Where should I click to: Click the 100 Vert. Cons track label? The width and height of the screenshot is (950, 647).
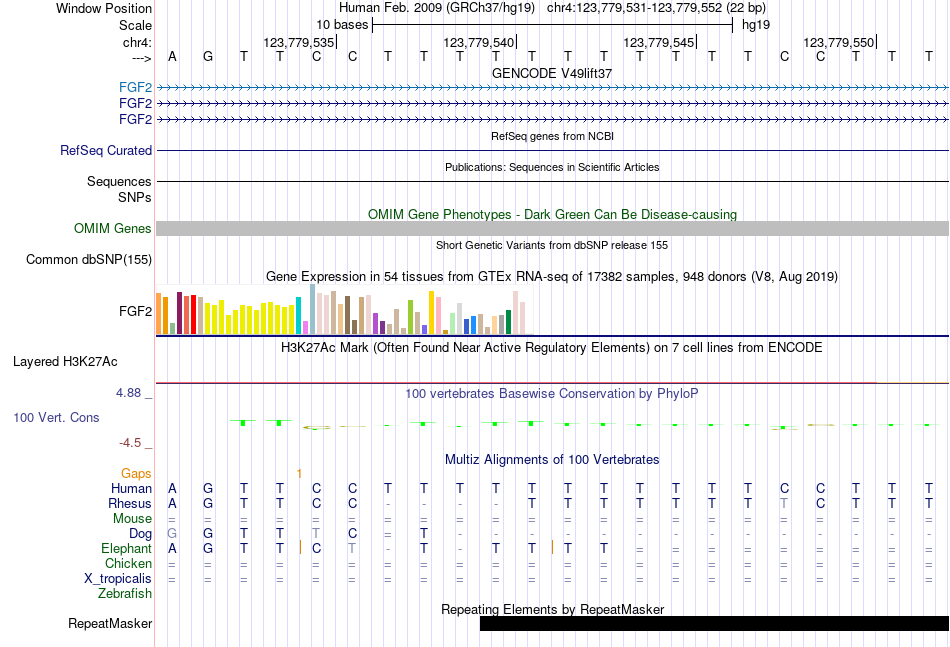[x=56, y=417]
